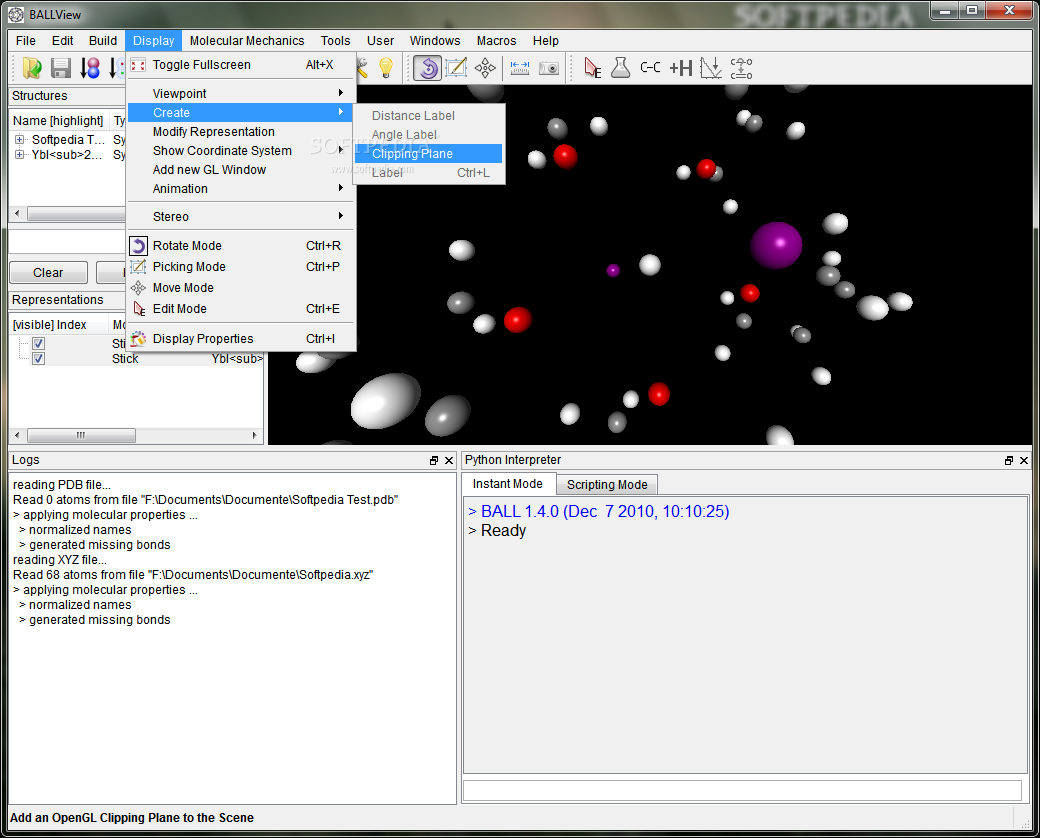Click the Python interpreter command input field

point(742,790)
